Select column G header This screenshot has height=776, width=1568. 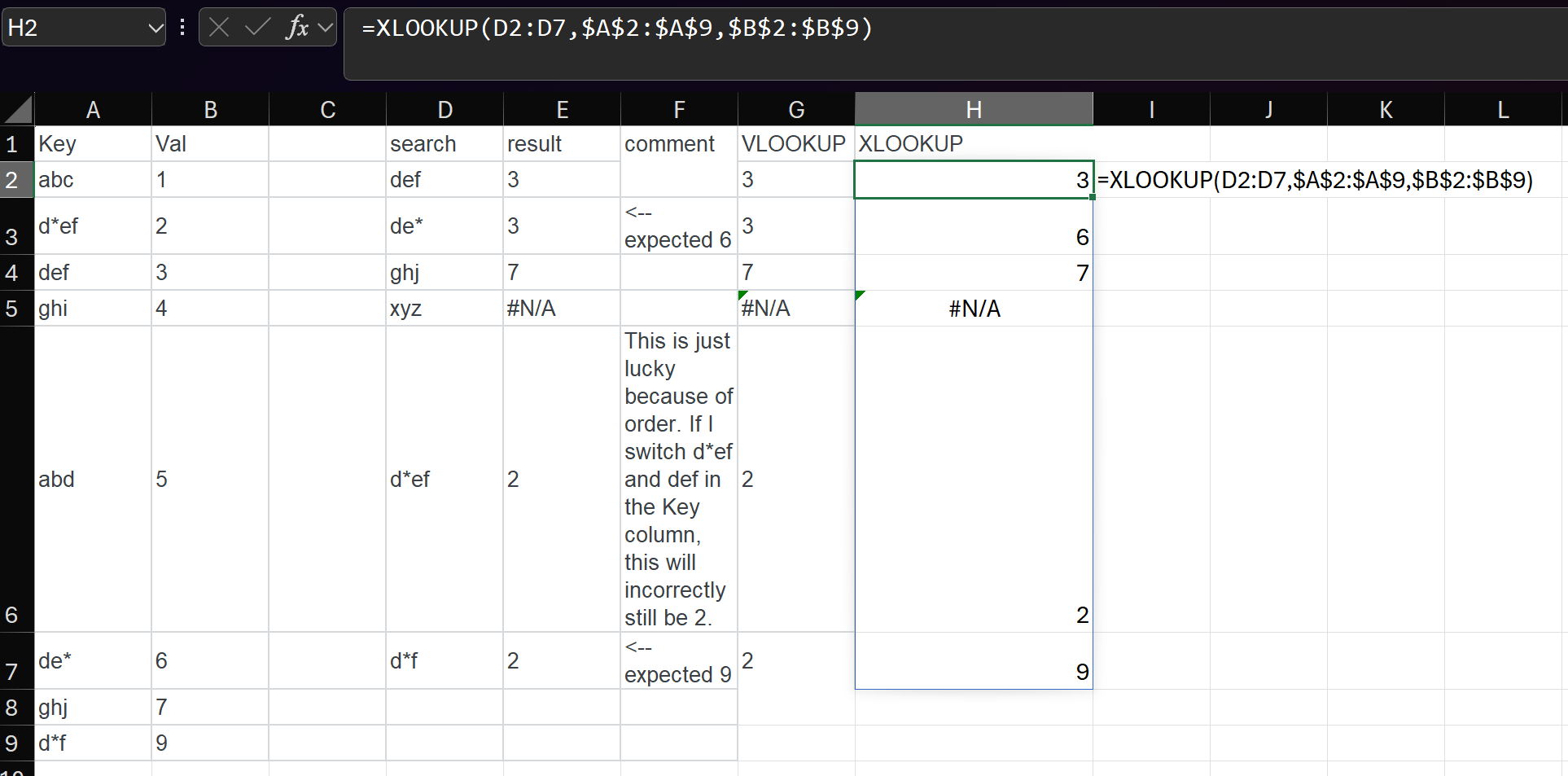coord(796,110)
